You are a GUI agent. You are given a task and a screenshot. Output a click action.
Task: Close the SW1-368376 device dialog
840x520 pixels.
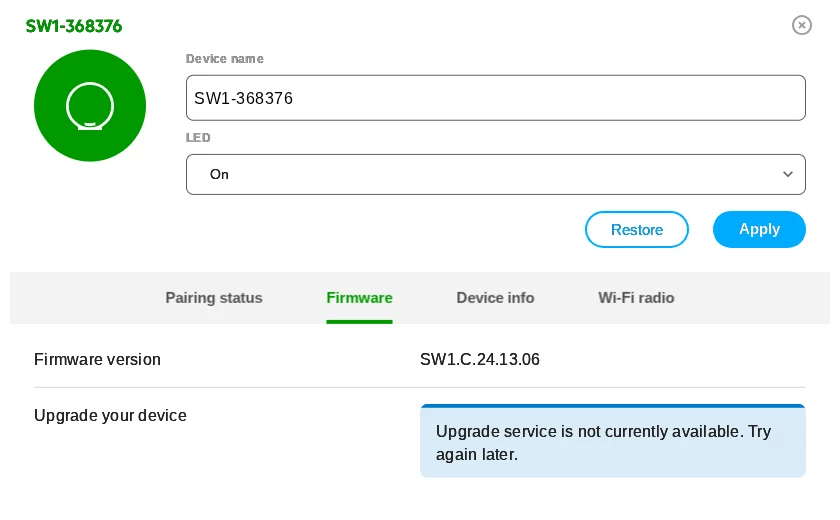pos(802,25)
